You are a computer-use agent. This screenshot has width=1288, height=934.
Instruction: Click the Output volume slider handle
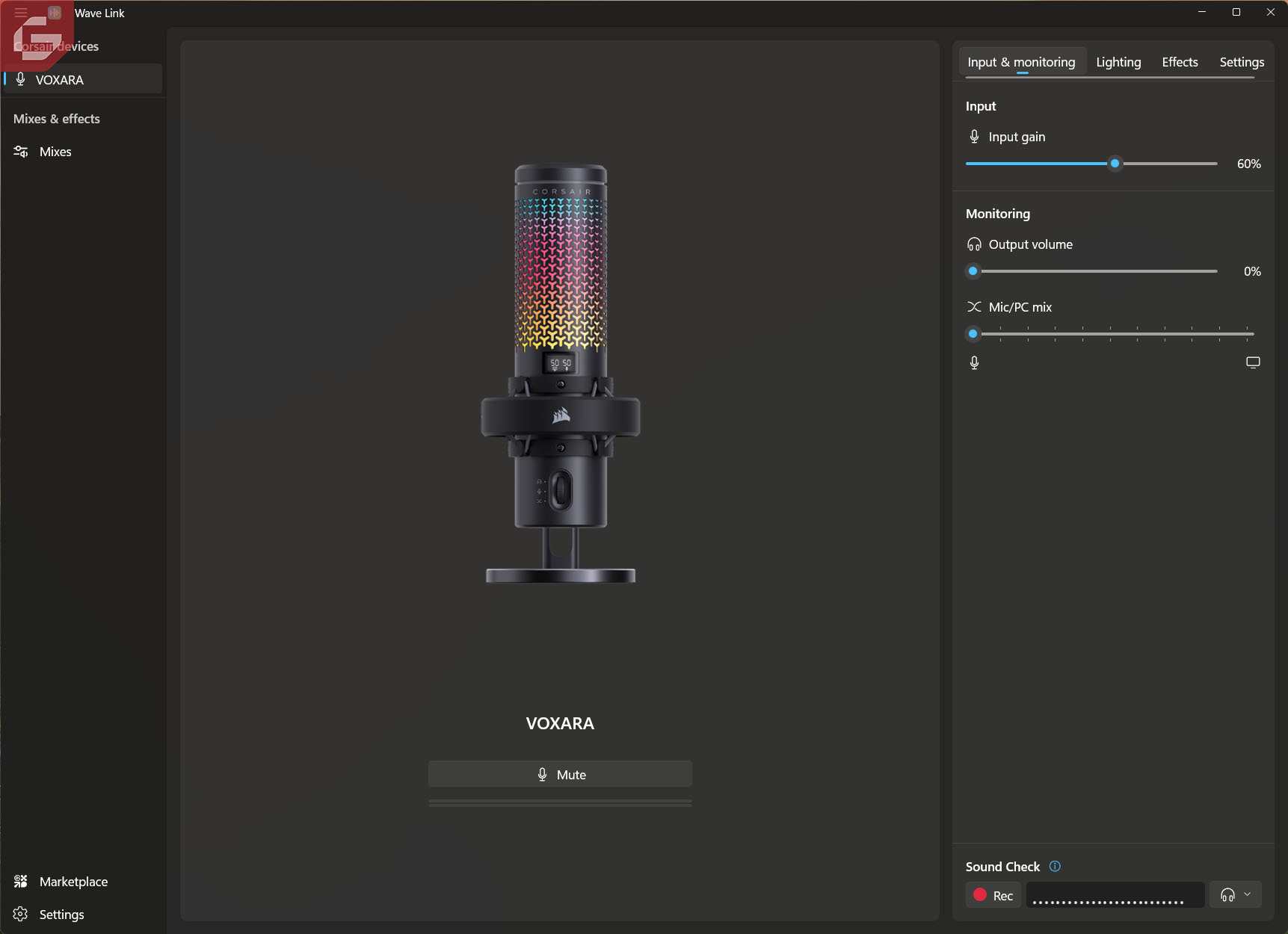tap(973, 271)
